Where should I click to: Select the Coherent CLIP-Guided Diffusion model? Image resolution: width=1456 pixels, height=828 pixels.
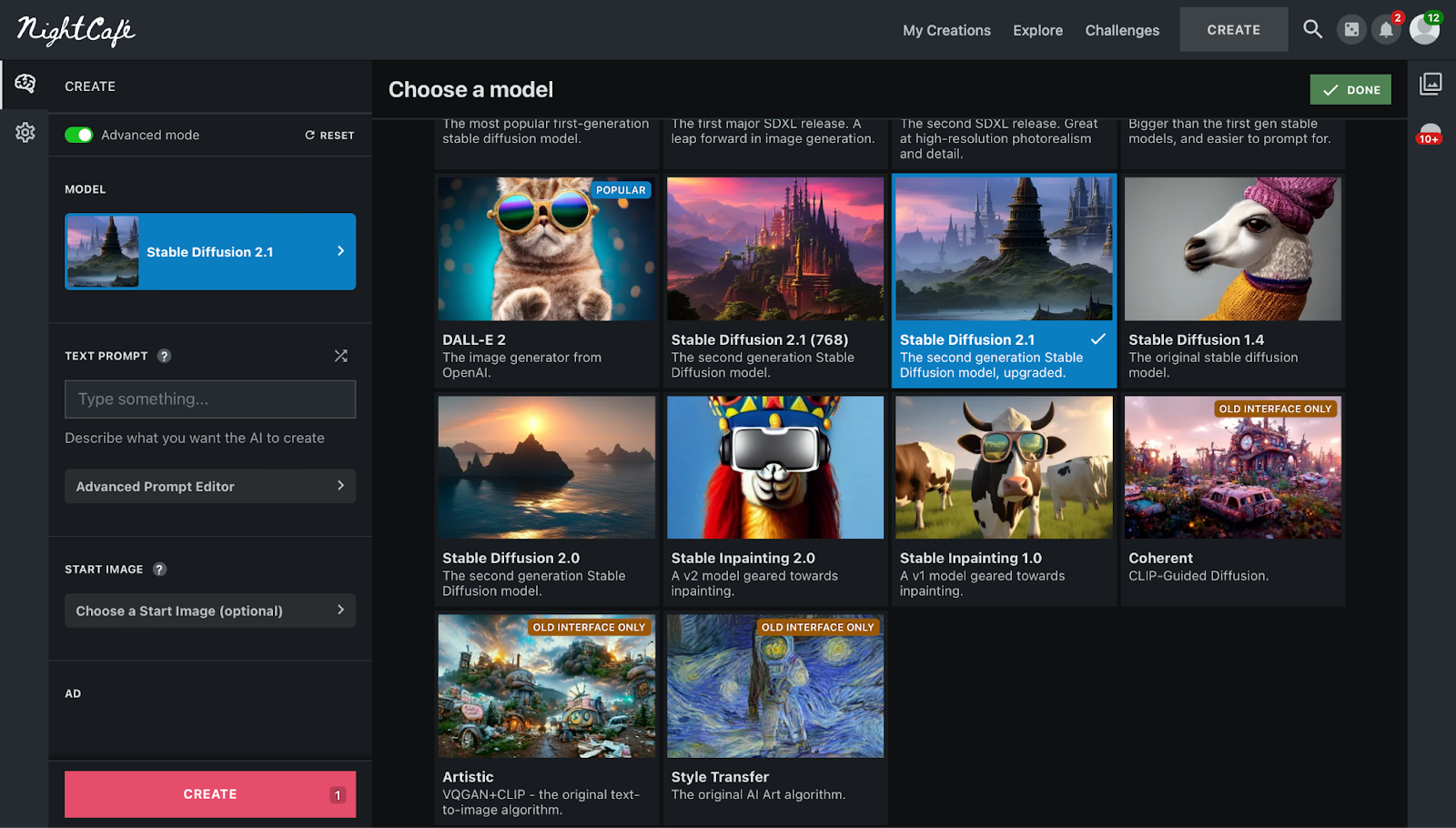tap(1233, 499)
